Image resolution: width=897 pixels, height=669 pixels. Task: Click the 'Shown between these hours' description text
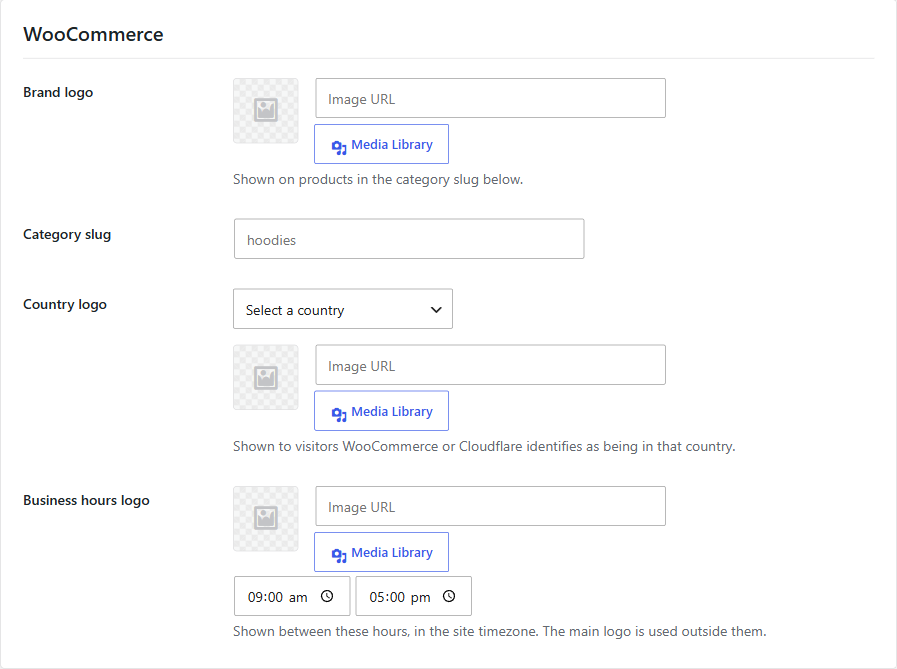pyautogui.click(x=499, y=631)
